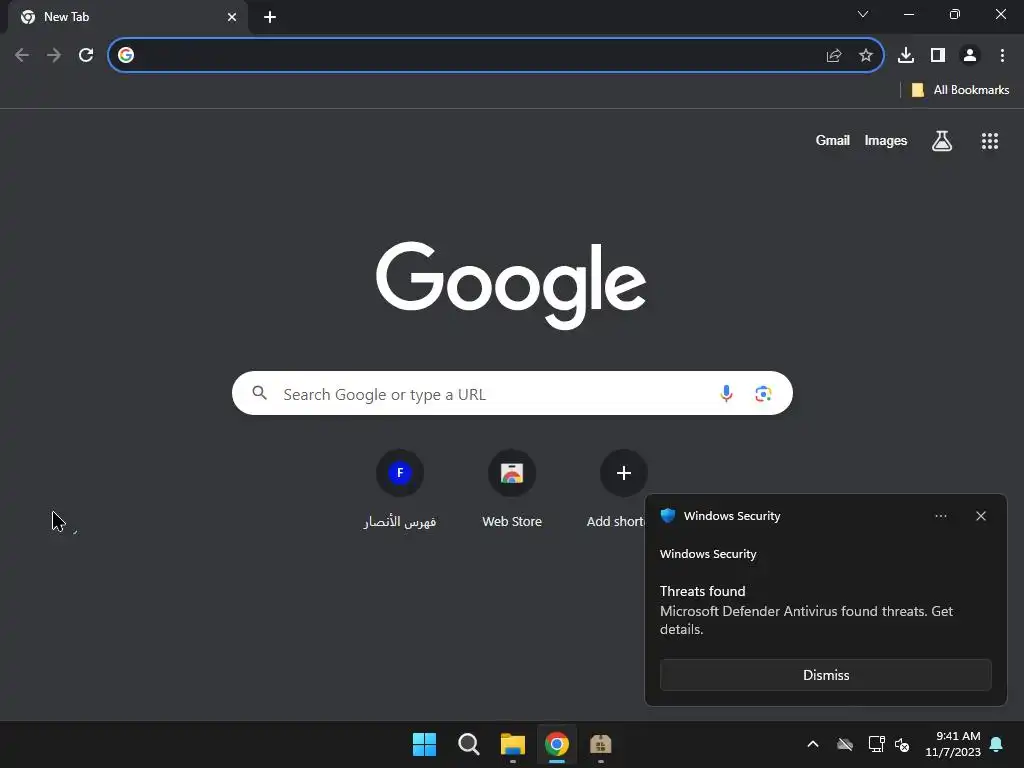Open Google Images link
Image resolution: width=1024 pixels, height=768 pixels.
886,140
